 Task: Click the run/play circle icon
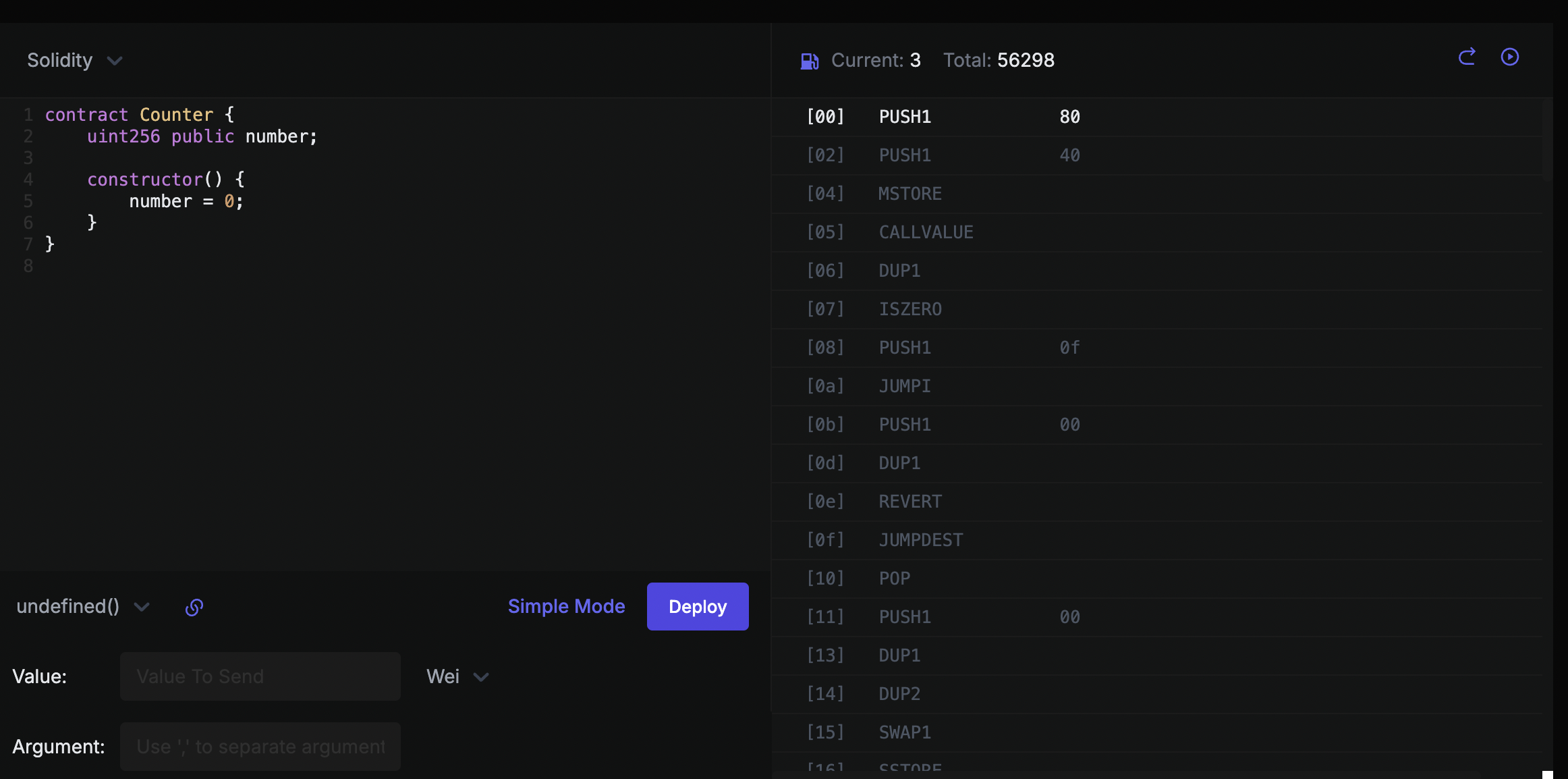(1510, 57)
